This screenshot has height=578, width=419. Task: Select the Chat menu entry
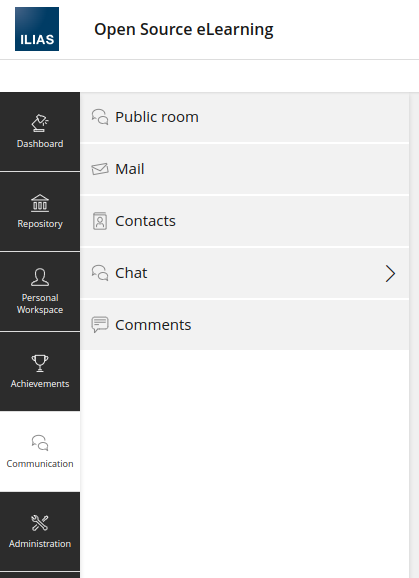click(245, 273)
